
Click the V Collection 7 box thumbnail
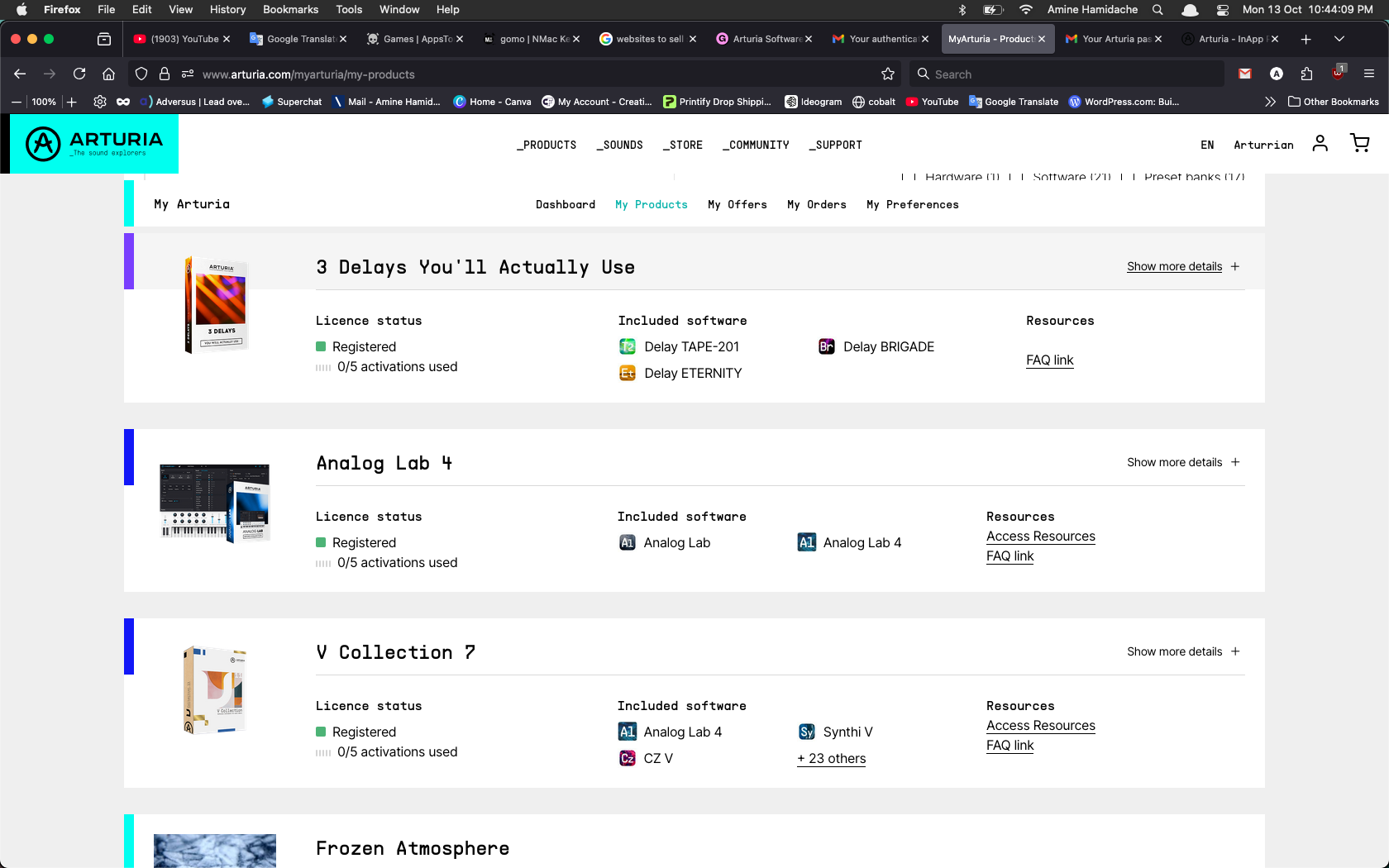point(214,690)
